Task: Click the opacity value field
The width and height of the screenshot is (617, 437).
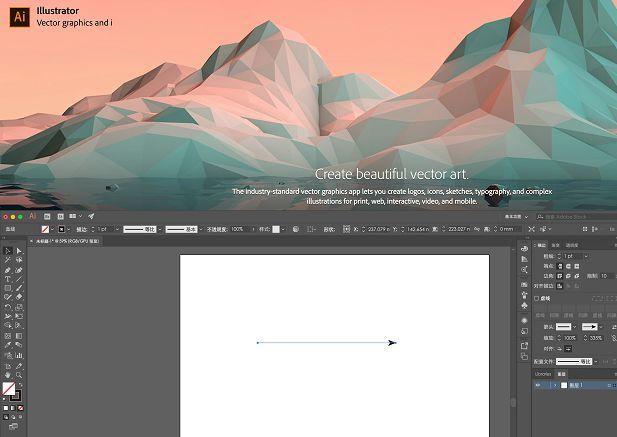Action: click(x=240, y=229)
